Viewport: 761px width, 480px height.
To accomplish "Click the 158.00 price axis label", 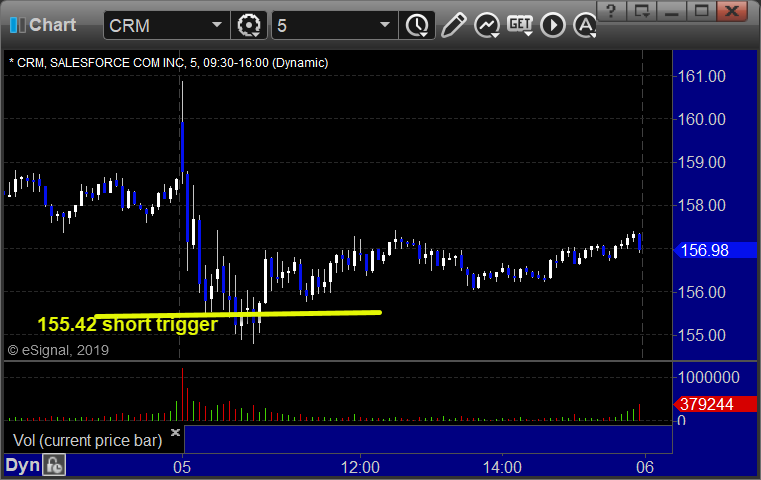I will (701, 205).
